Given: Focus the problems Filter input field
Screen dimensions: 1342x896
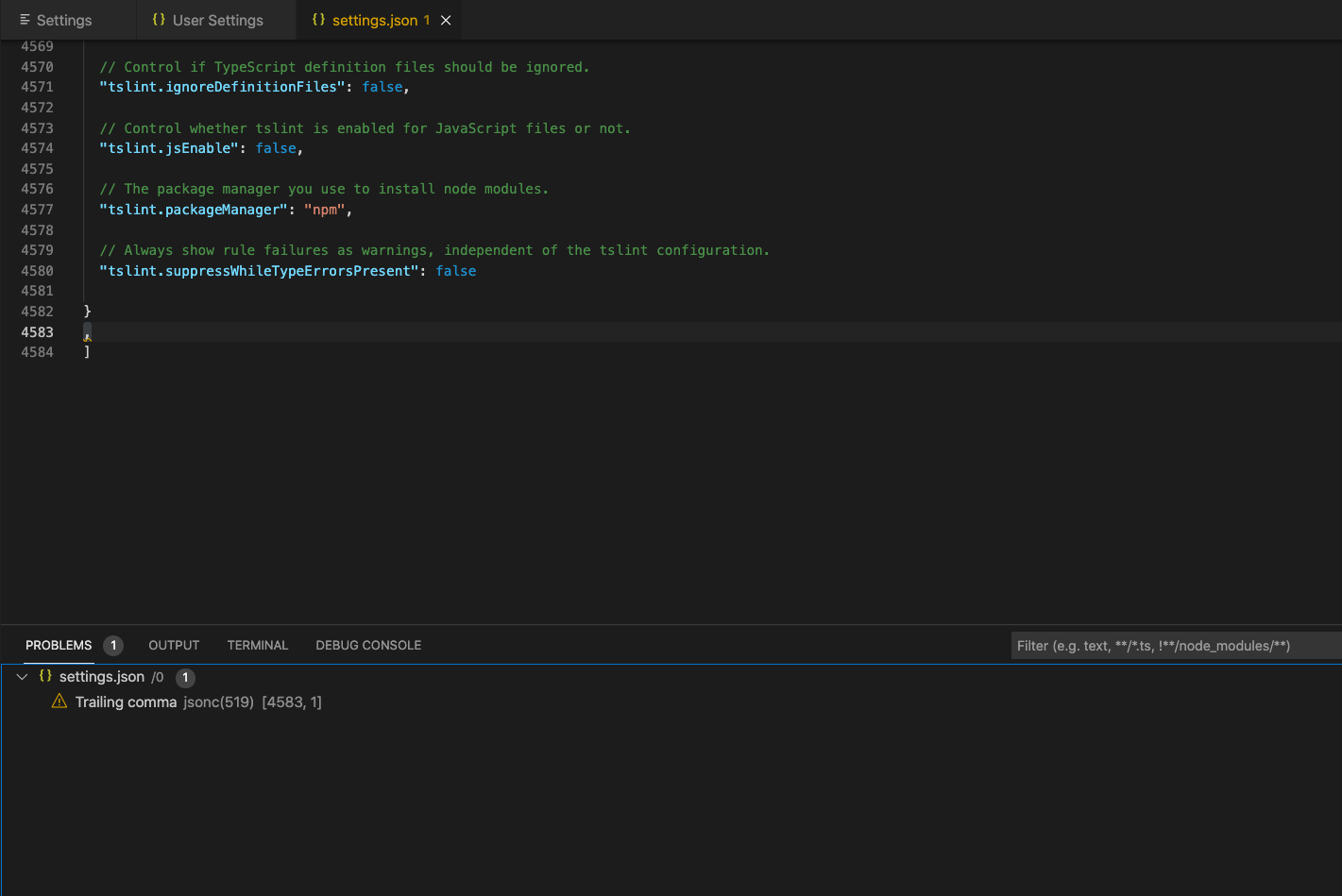Looking at the screenshot, I should click(1171, 646).
